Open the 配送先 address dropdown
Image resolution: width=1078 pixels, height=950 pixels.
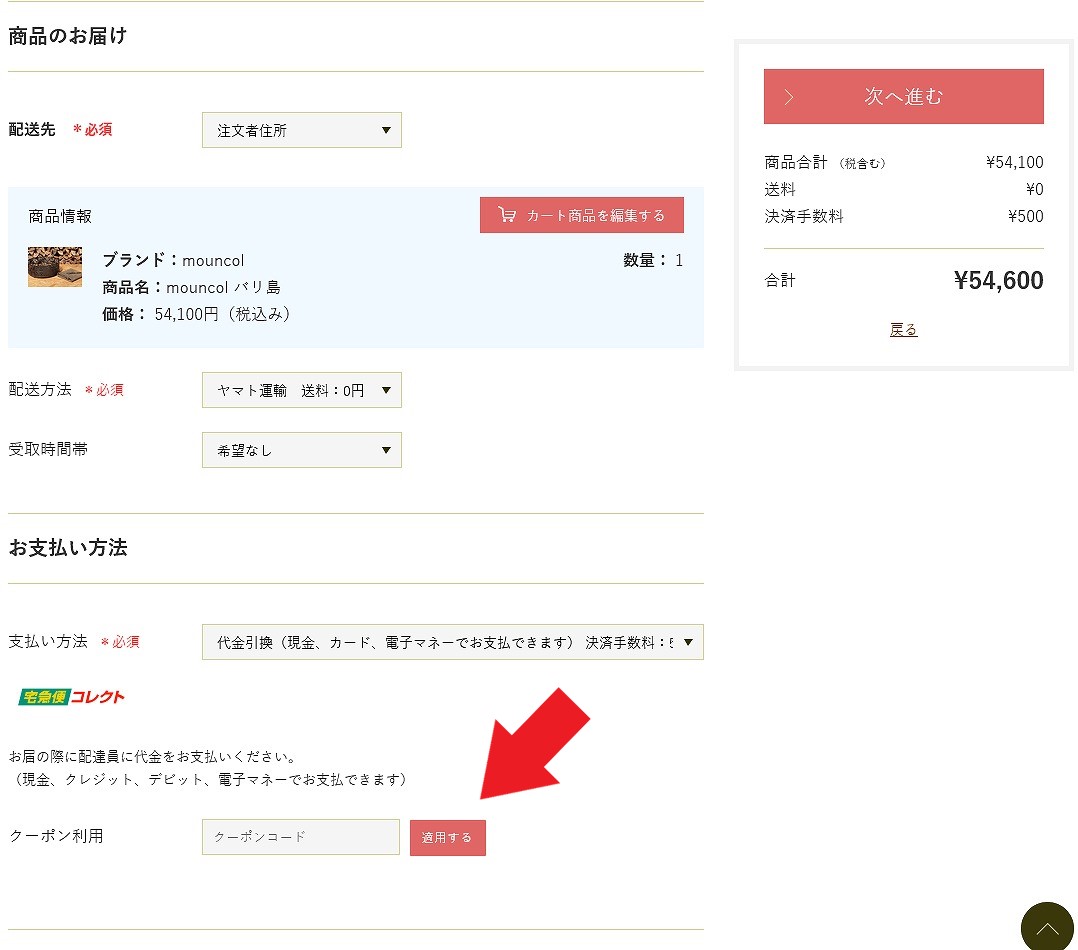tap(301, 130)
